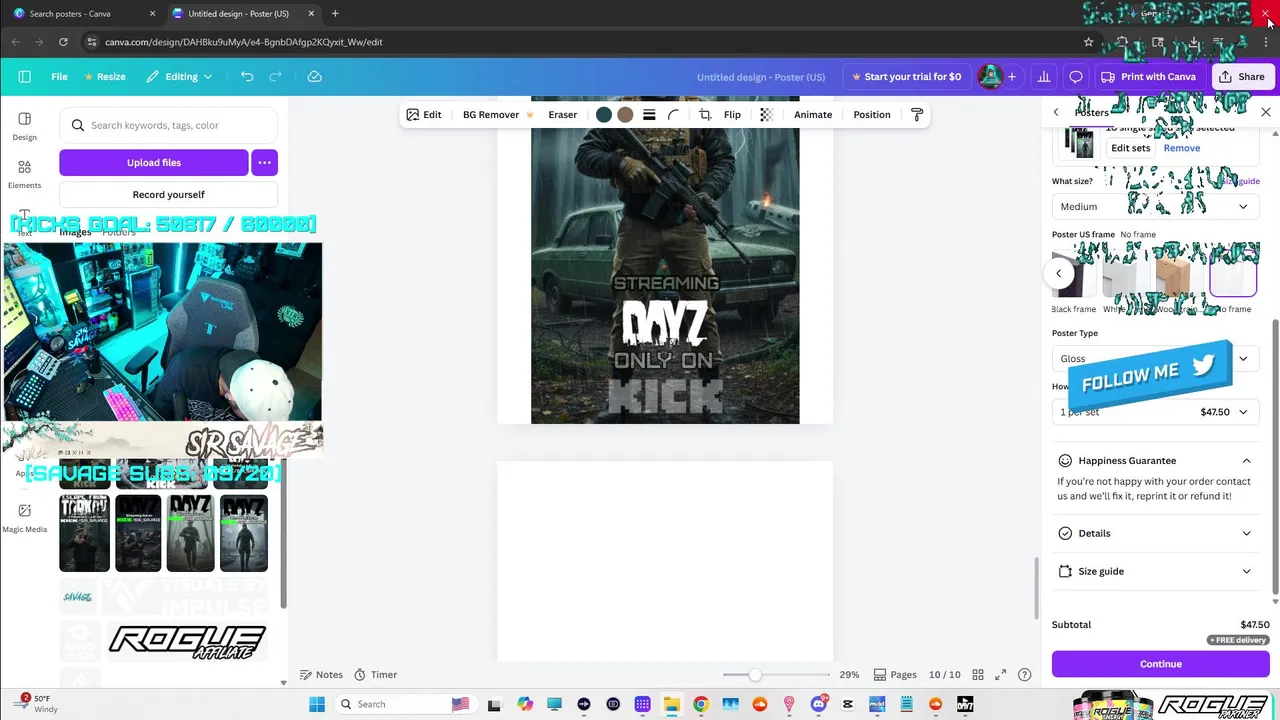Click Start your trial for $0

pyautogui.click(x=906, y=77)
